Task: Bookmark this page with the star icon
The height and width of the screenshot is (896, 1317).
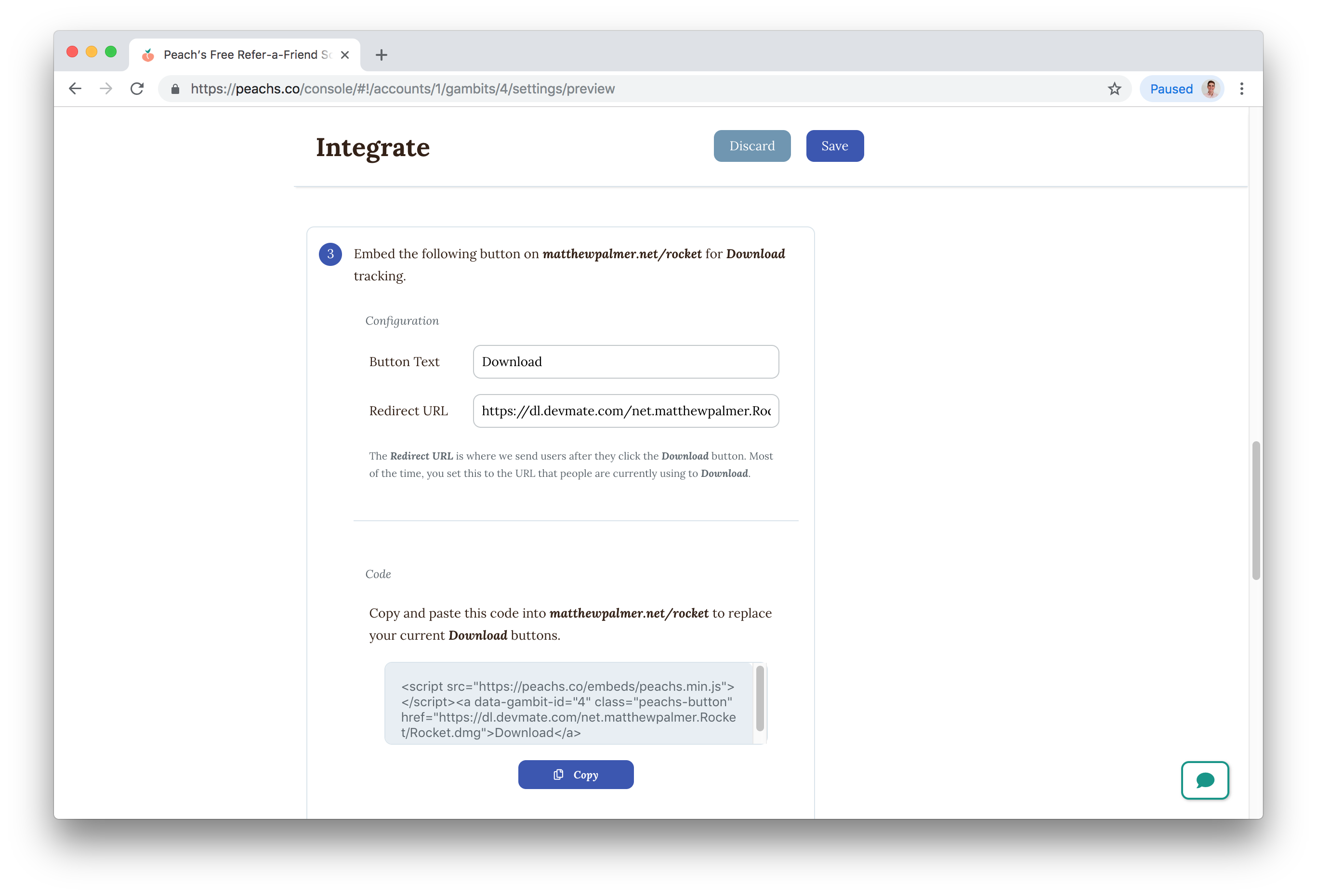Action: click(x=1114, y=89)
